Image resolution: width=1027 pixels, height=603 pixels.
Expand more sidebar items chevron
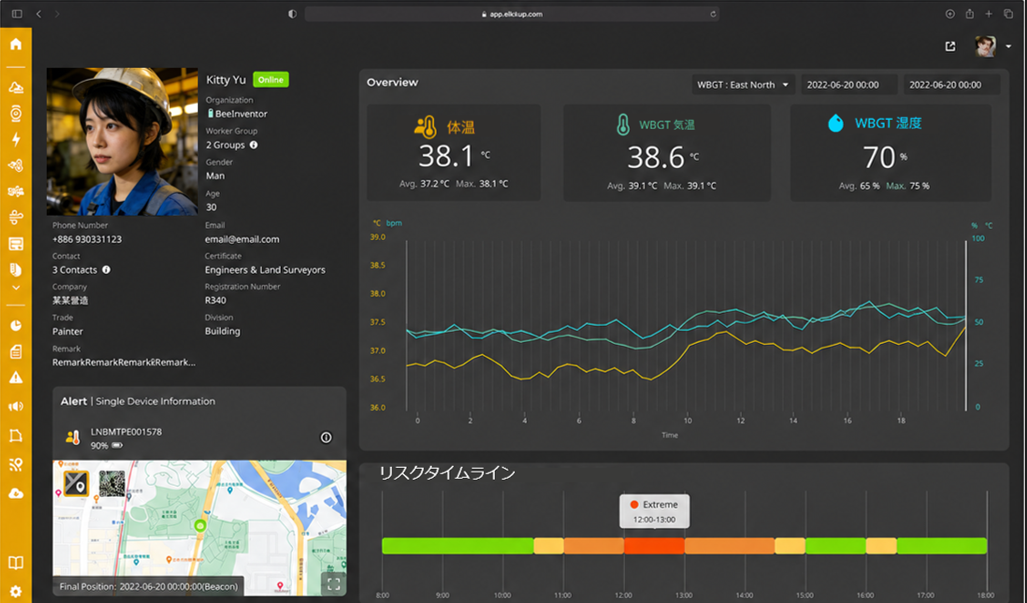coord(16,287)
